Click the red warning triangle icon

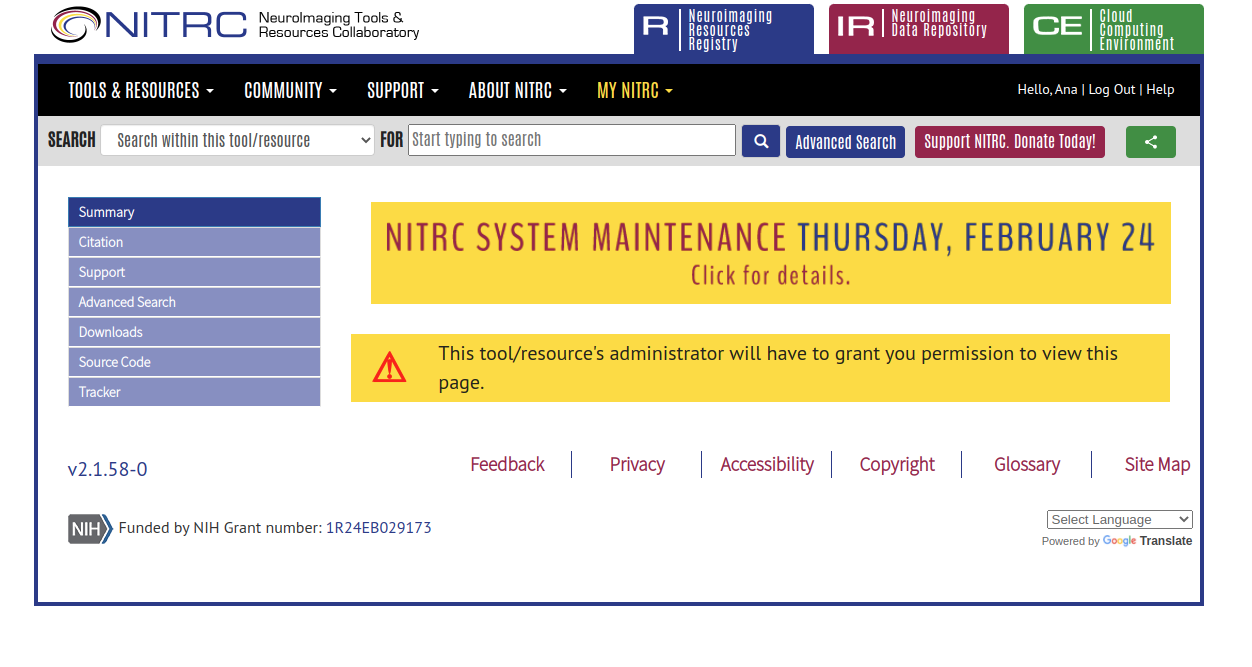coord(389,368)
